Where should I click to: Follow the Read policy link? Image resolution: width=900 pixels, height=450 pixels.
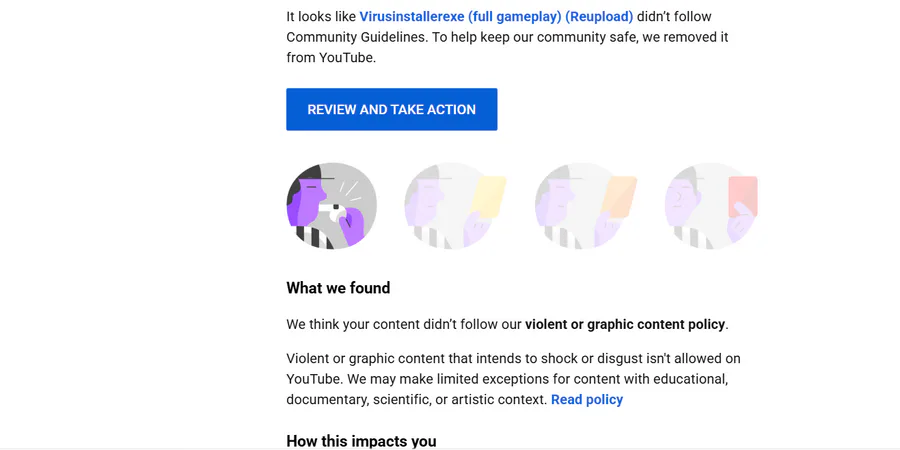[x=587, y=400]
